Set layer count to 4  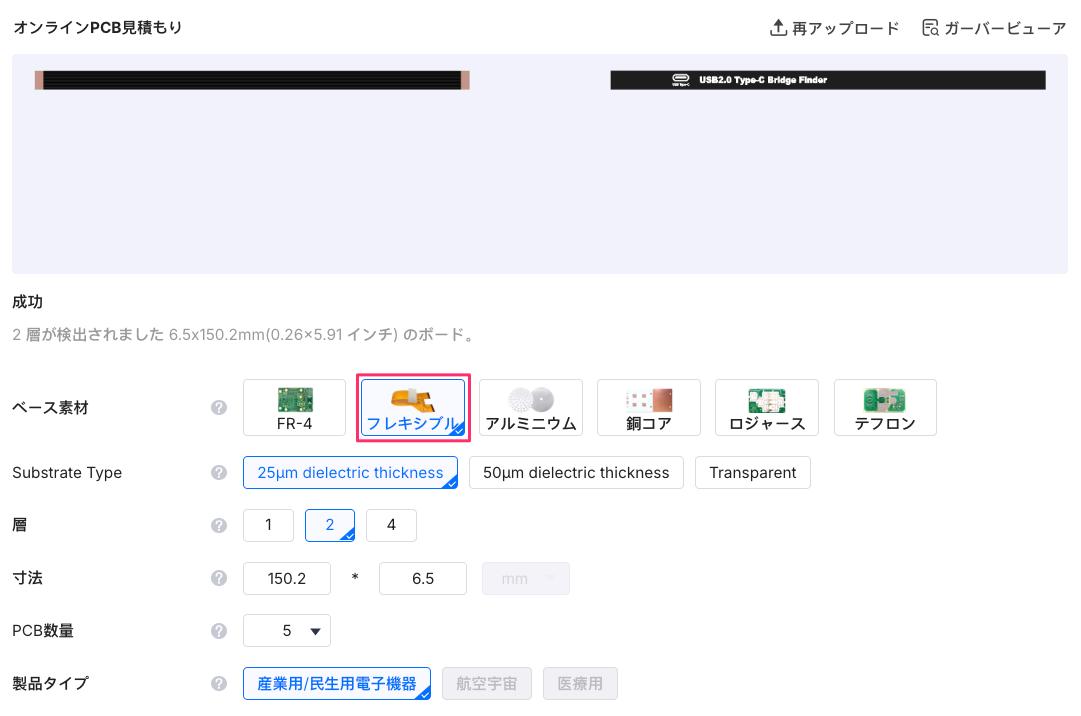(391, 525)
